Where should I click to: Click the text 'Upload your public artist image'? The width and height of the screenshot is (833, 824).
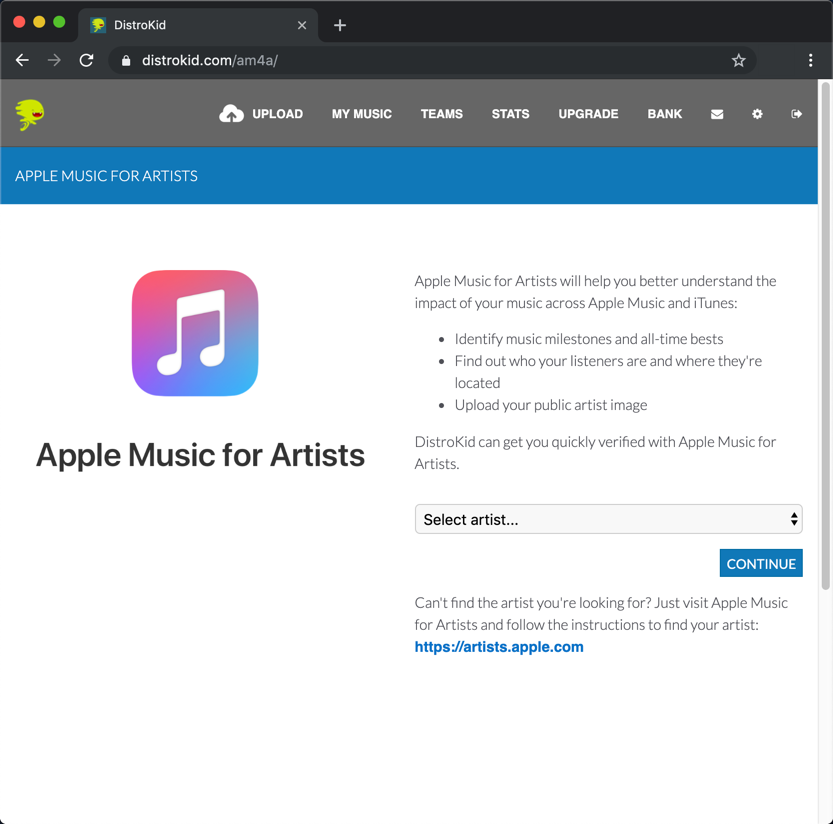pyautogui.click(x=550, y=405)
